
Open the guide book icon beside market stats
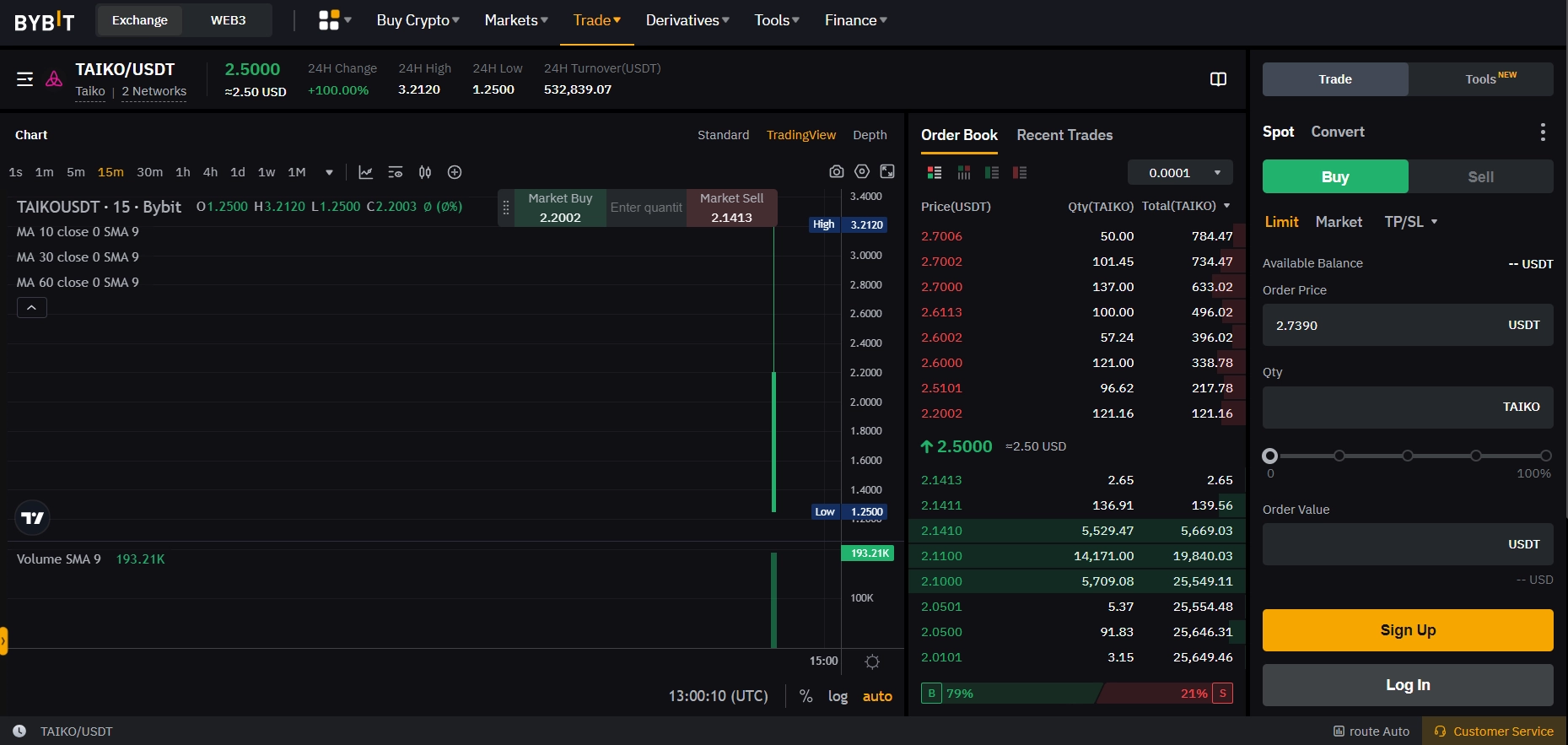click(1218, 78)
